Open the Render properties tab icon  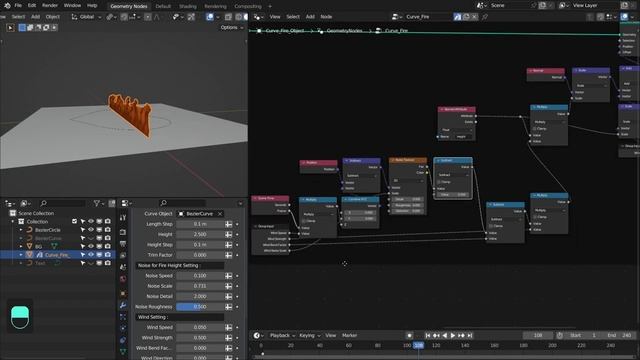click(x=123, y=232)
